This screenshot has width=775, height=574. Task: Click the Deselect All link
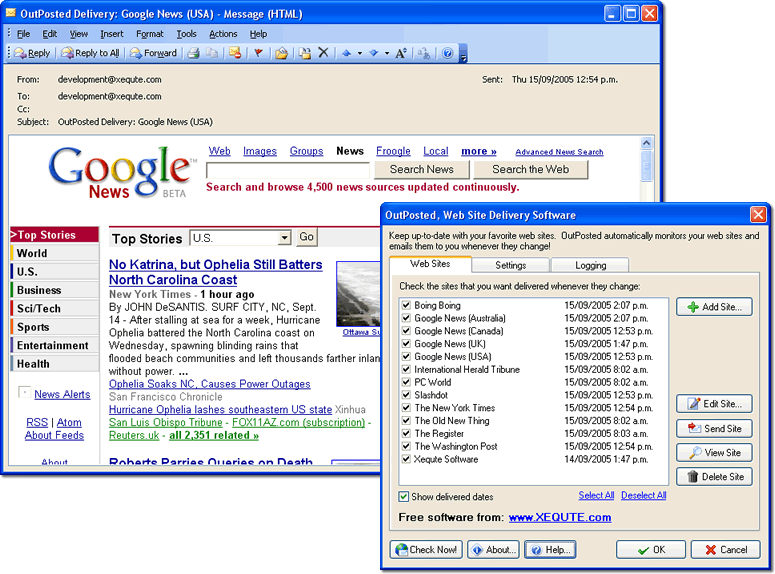click(x=644, y=495)
